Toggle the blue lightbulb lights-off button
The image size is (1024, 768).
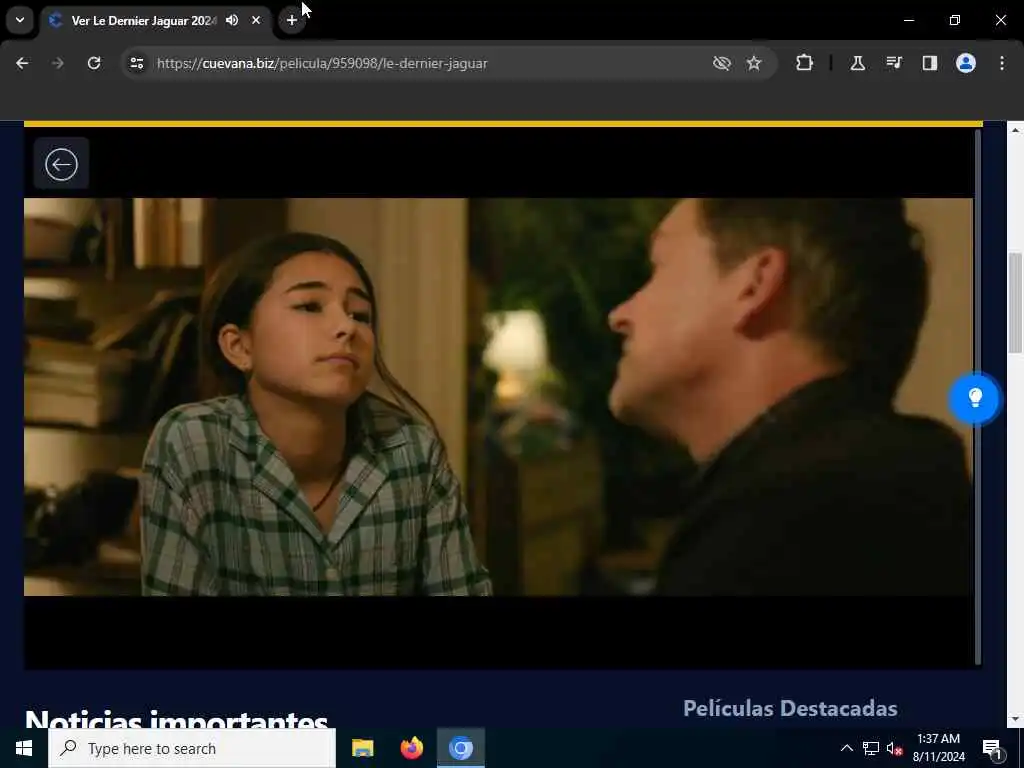[x=974, y=398]
